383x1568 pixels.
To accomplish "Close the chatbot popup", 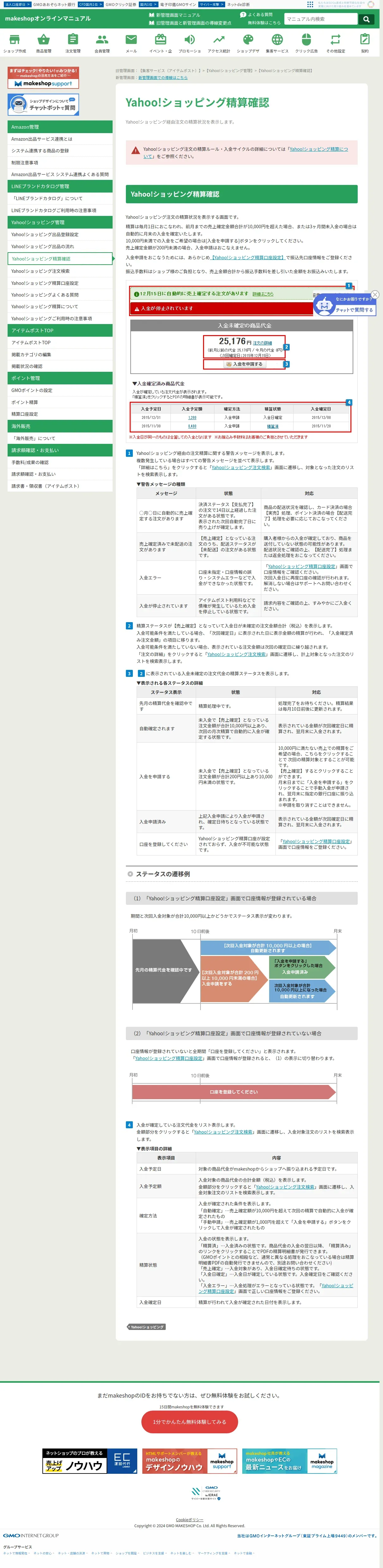I will 375,295.
